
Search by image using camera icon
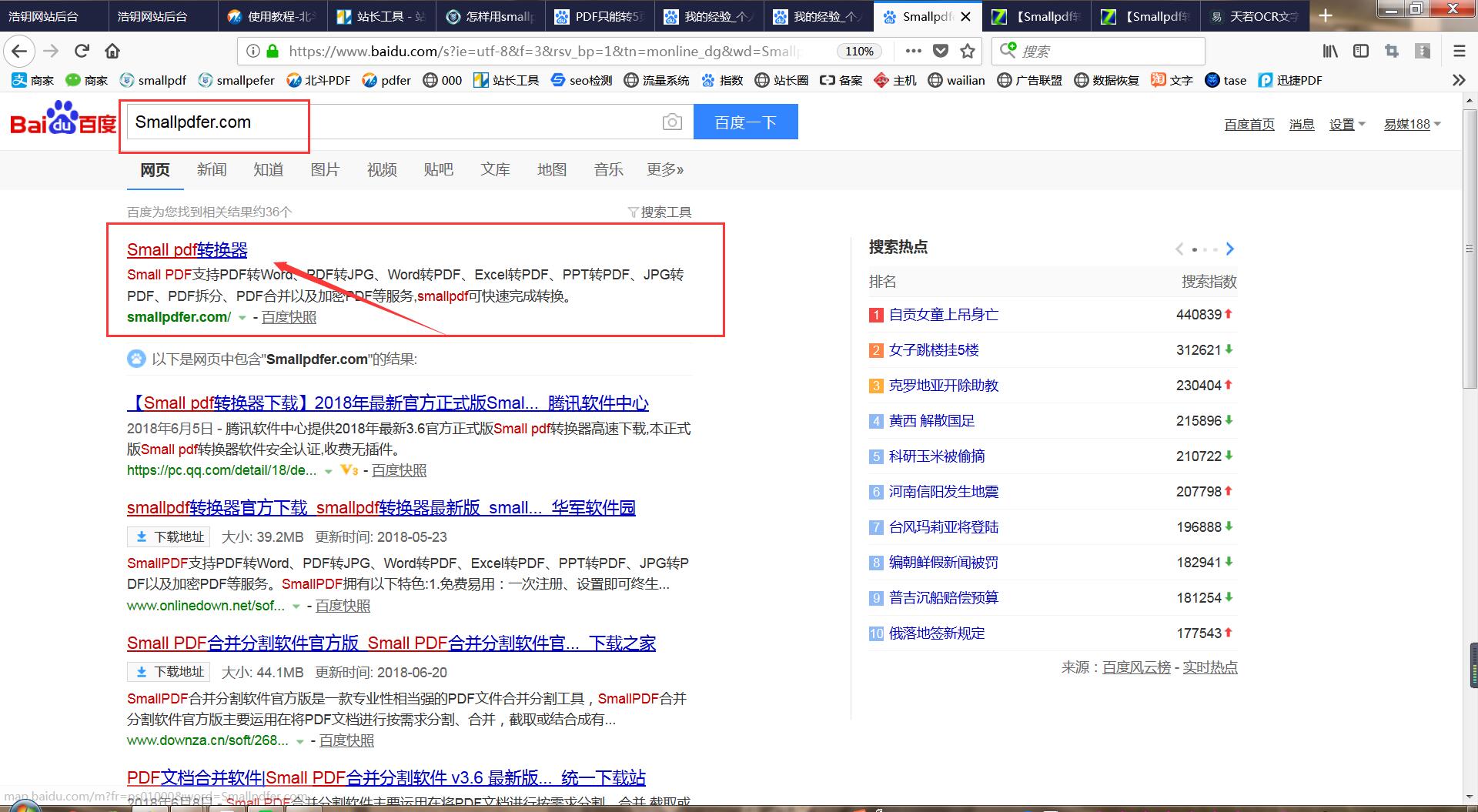coord(672,122)
